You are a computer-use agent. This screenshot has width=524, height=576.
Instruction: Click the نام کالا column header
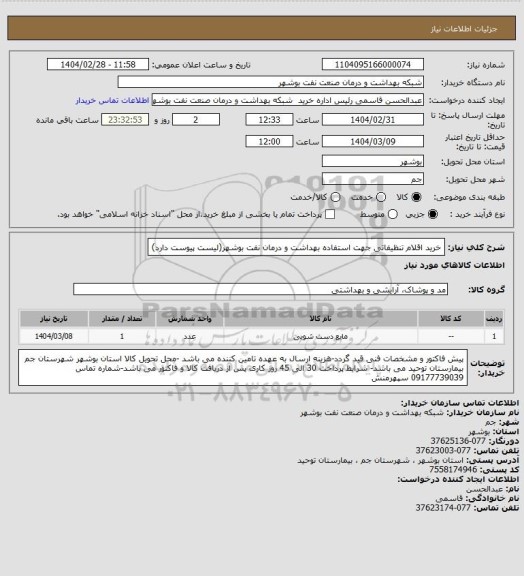320,319
